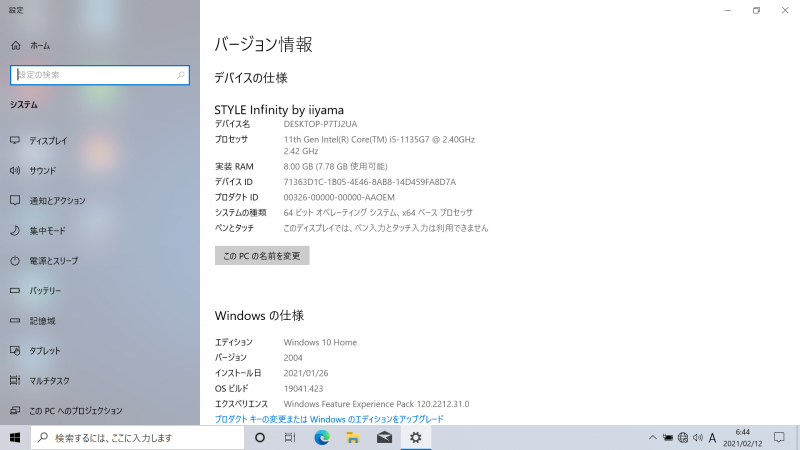Open the clock showing 6:44 2021/02/12
Image resolution: width=800 pixels, height=450 pixels.
pos(742,438)
